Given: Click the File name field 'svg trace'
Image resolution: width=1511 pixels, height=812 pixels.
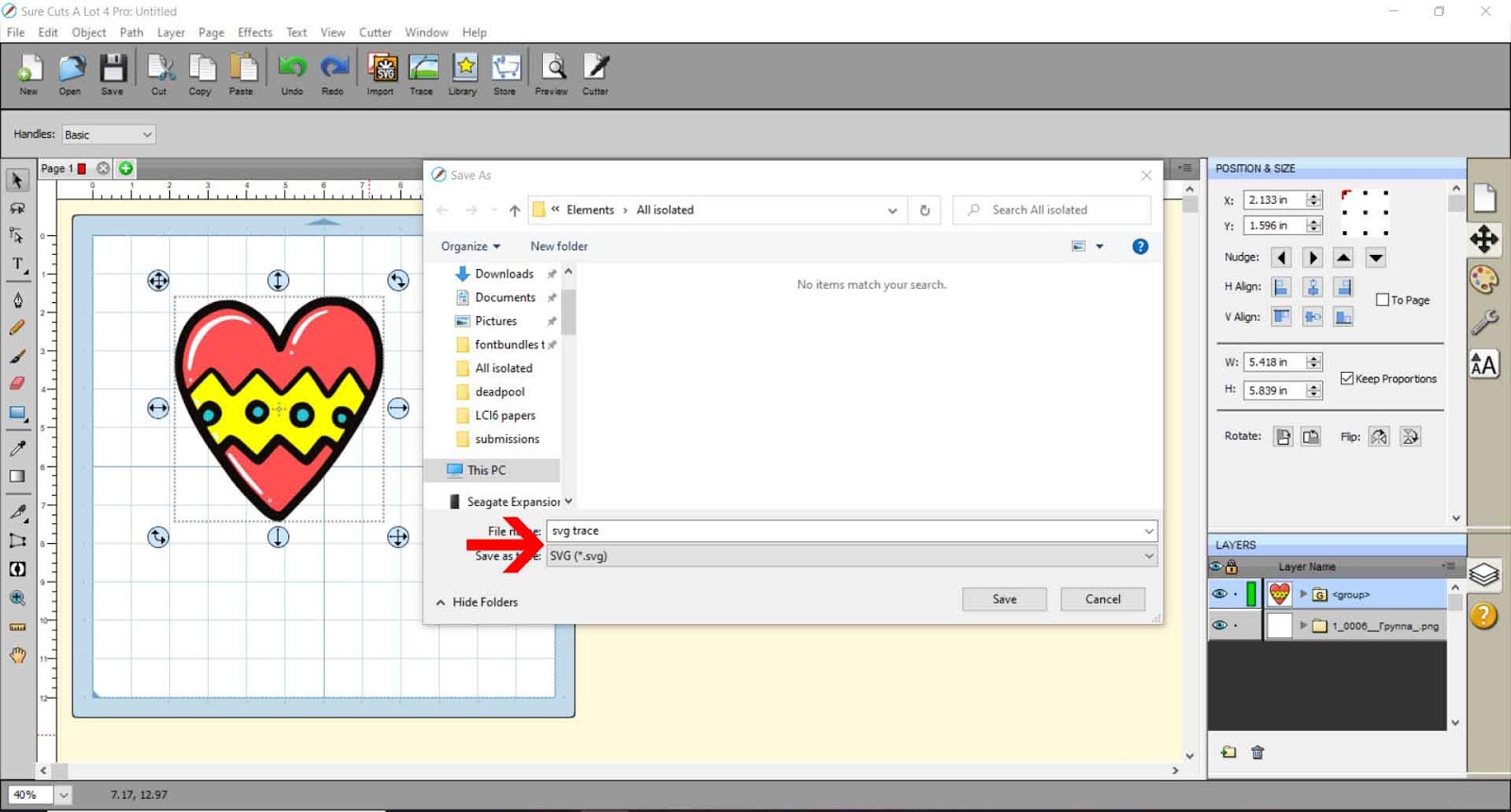Looking at the screenshot, I should click(852, 532).
